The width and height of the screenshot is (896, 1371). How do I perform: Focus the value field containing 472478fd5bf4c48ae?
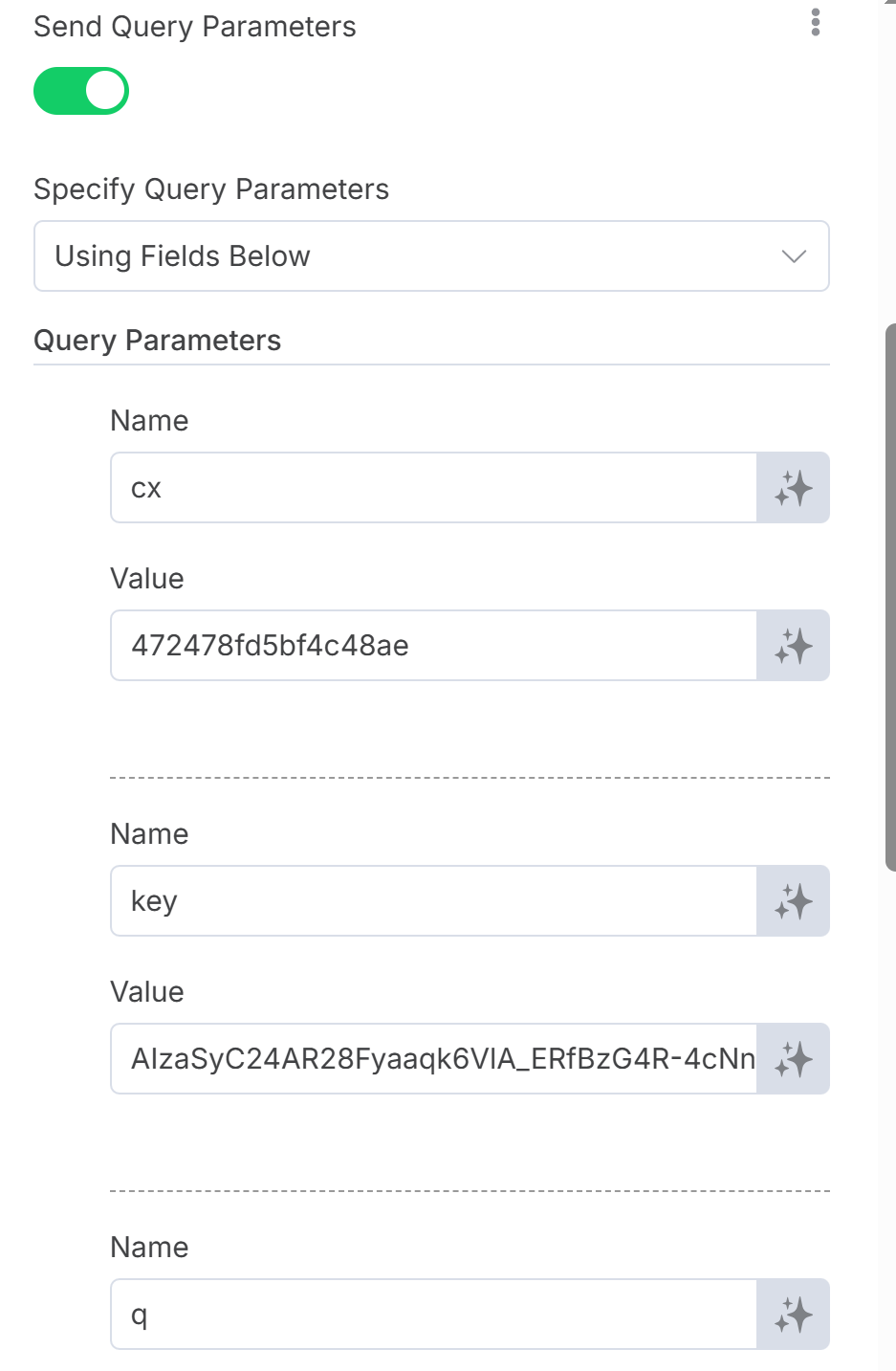[x=434, y=646]
